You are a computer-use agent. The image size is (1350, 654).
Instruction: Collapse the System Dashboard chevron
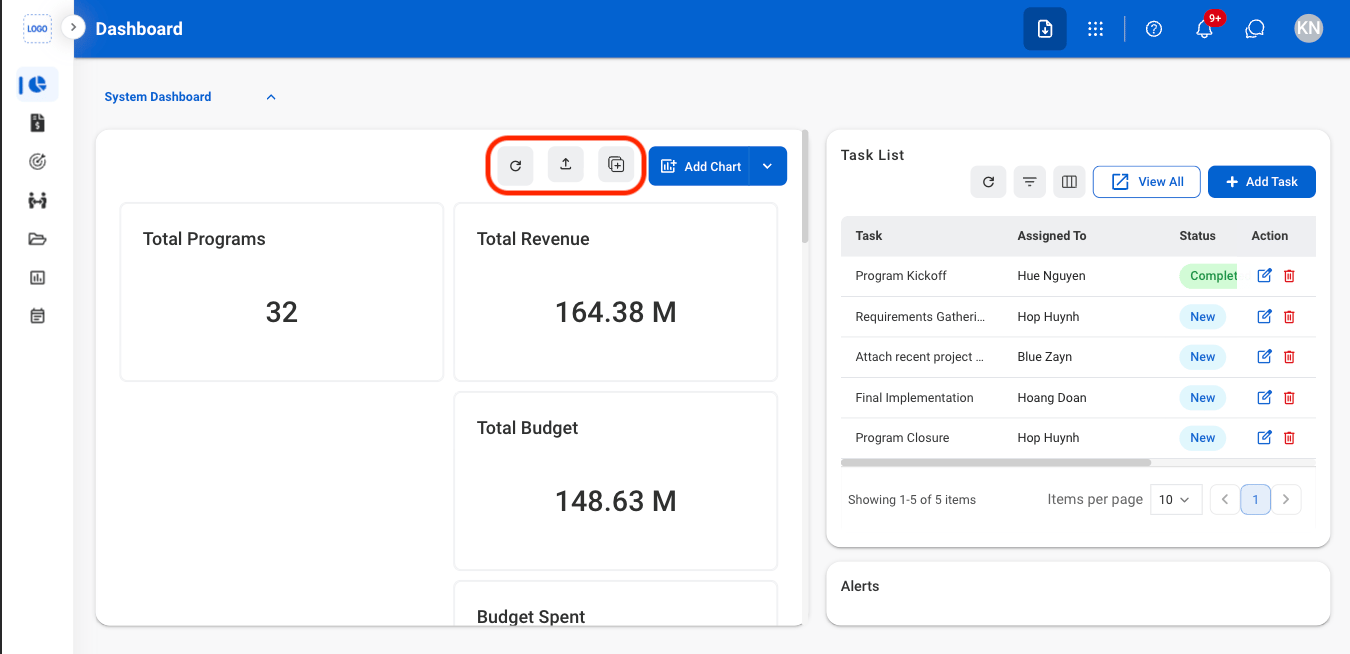(271, 97)
